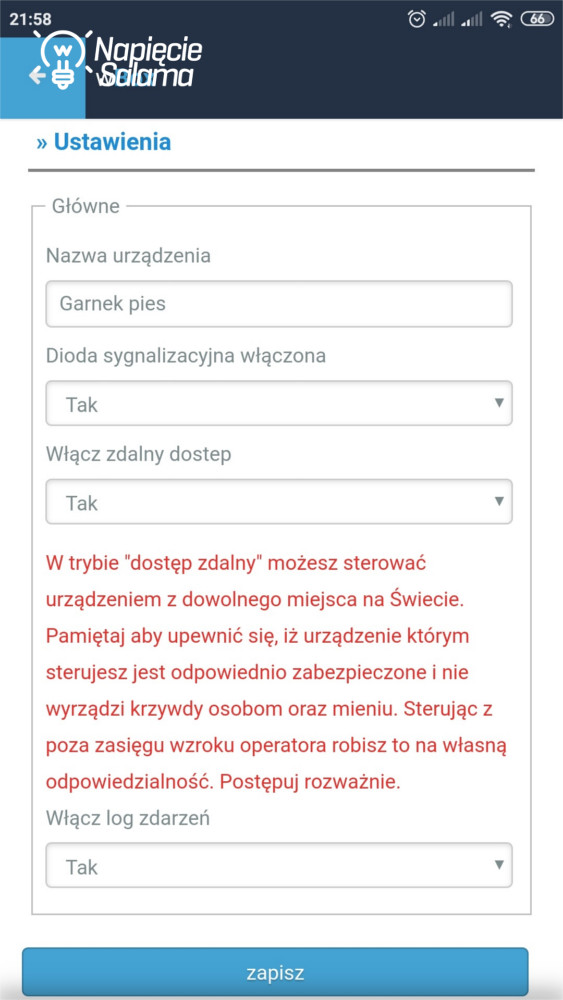Click the lightbulb logo icon
The image size is (563, 1000).
(62, 59)
